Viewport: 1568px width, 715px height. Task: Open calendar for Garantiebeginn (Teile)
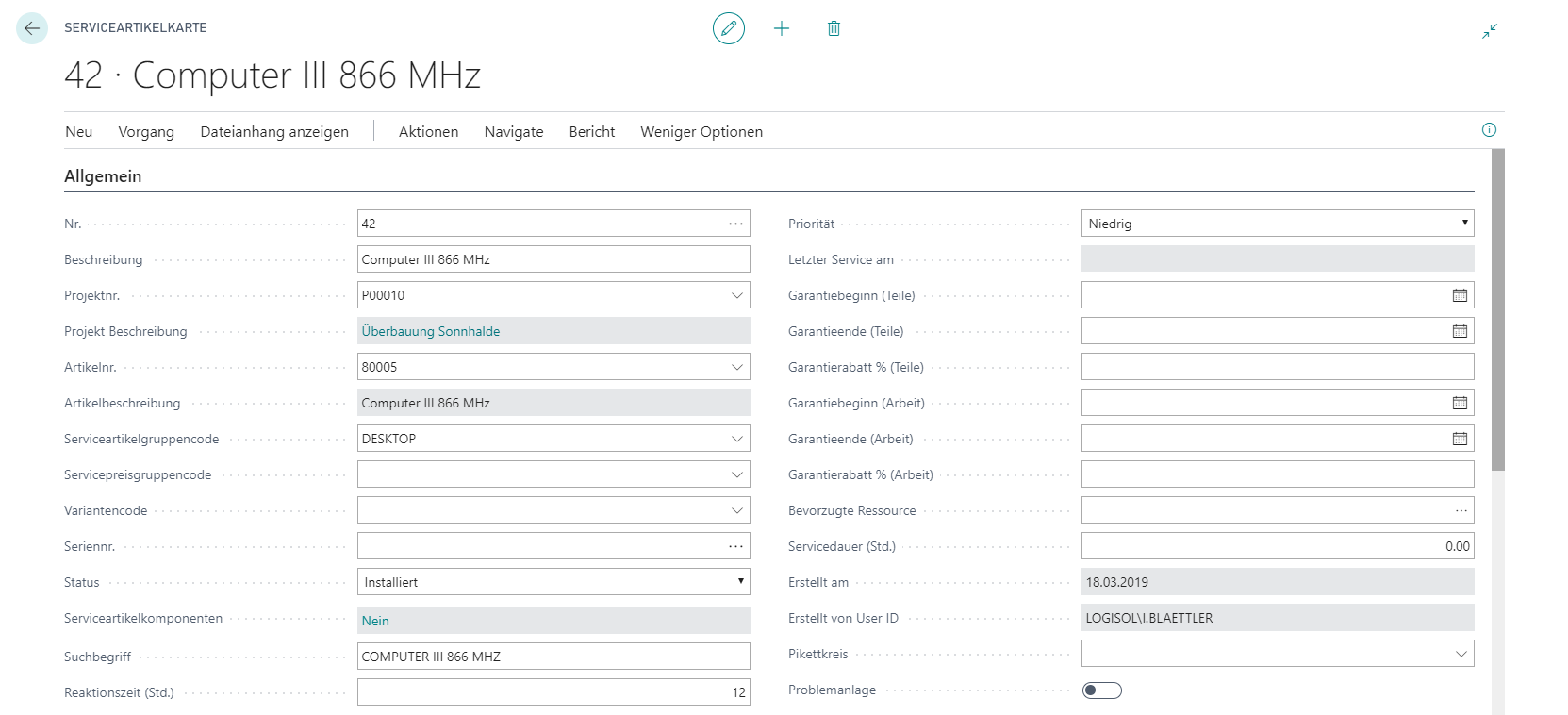click(x=1460, y=295)
